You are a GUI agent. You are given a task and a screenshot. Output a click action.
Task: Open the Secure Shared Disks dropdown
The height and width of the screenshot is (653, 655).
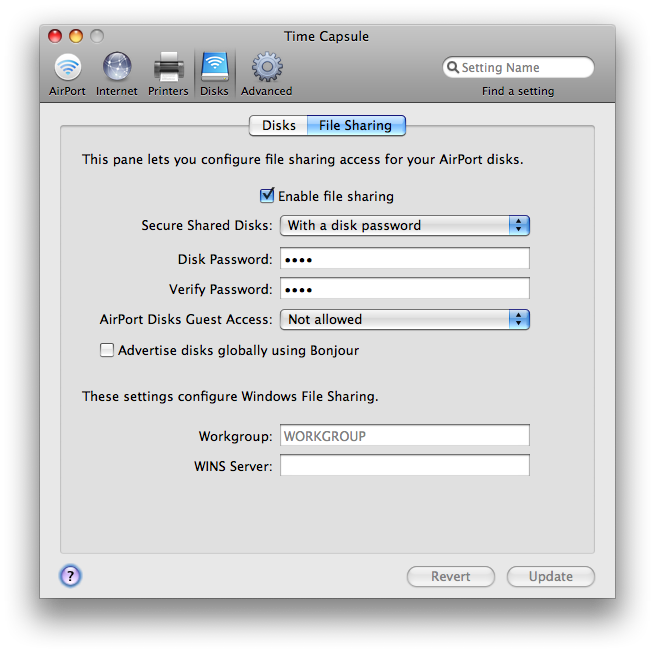[x=405, y=226]
